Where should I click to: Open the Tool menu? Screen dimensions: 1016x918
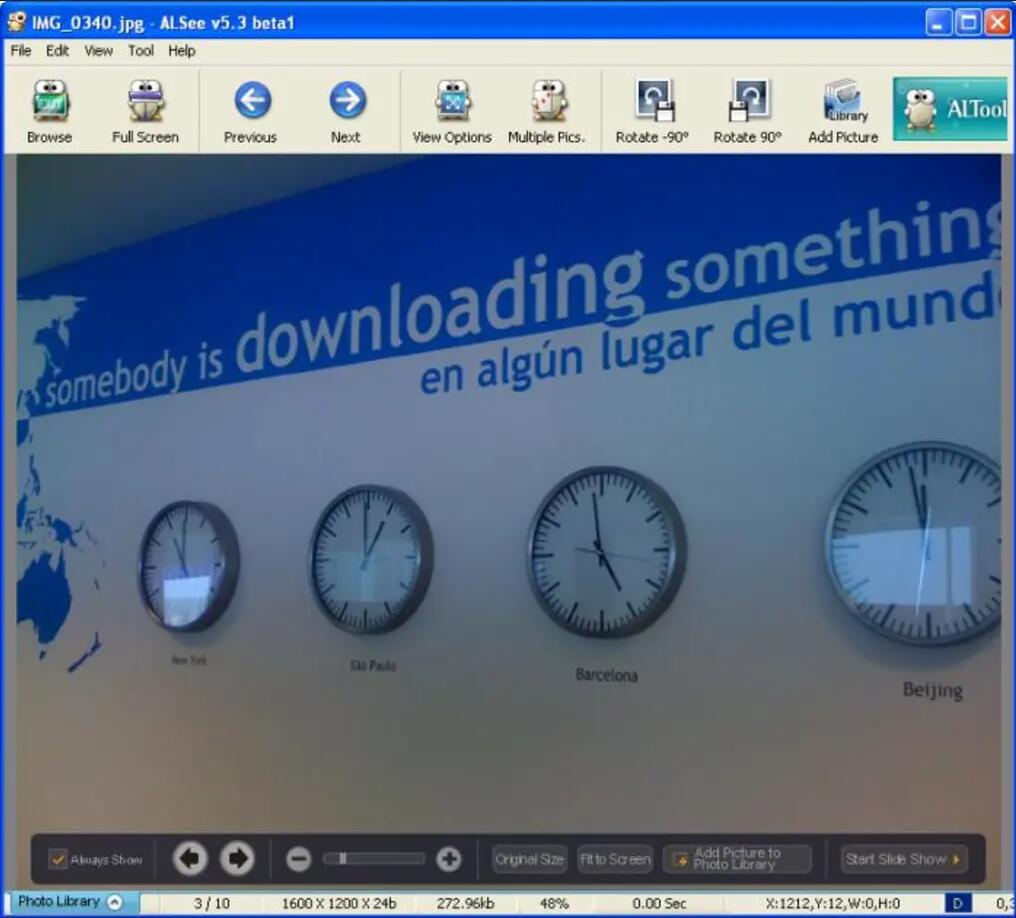click(x=141, y=51)
